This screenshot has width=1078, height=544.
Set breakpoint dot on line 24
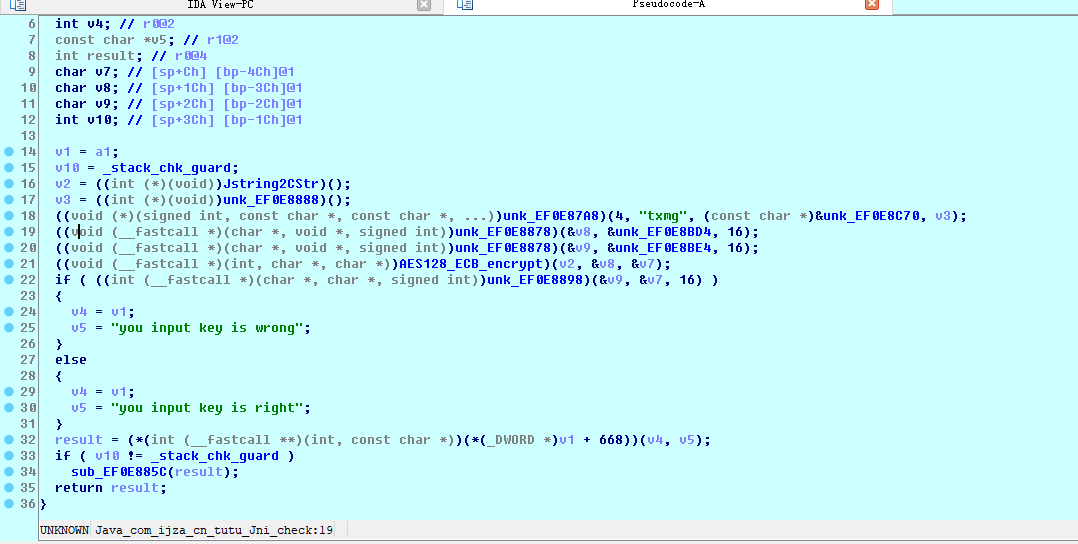pyautogui.click(x=9, y=312)
